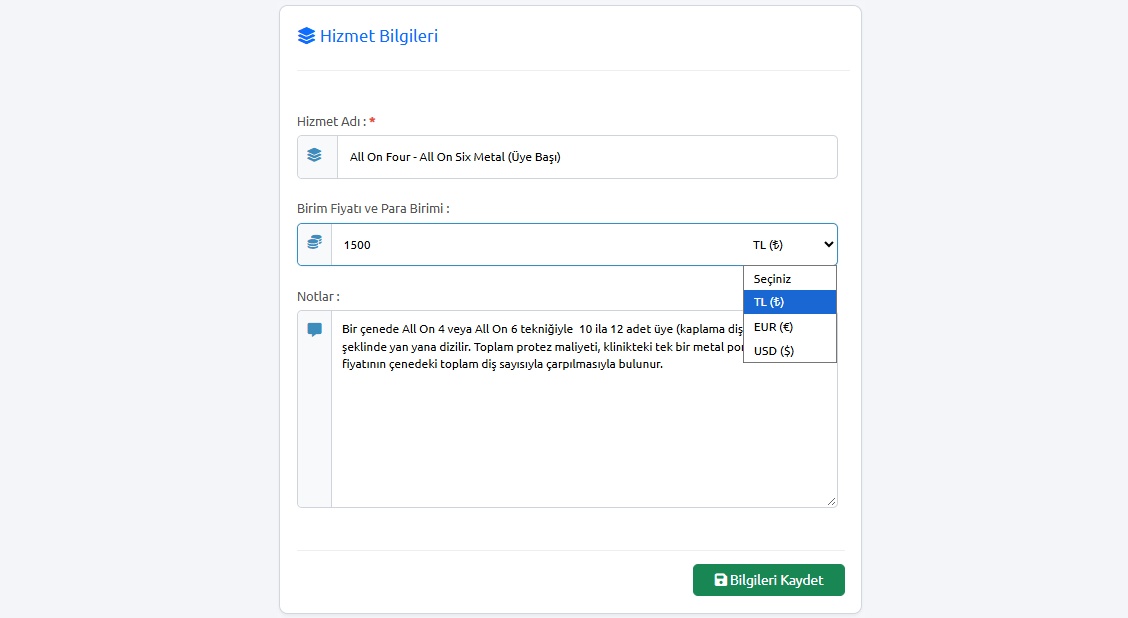Click the Notlar label
1128x618 pixels.
pyautogui.click(x=319, y=296)
